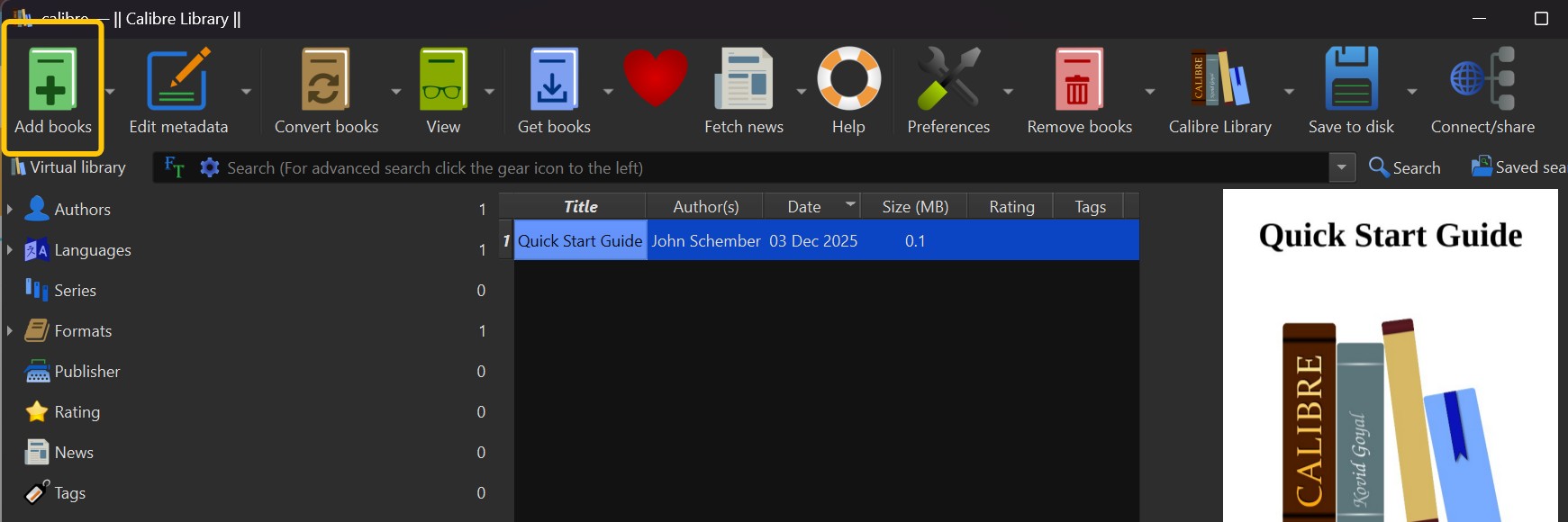Click the 0.1 size cell
Viewport: 1568px width, 522px height.
point(915,240)
